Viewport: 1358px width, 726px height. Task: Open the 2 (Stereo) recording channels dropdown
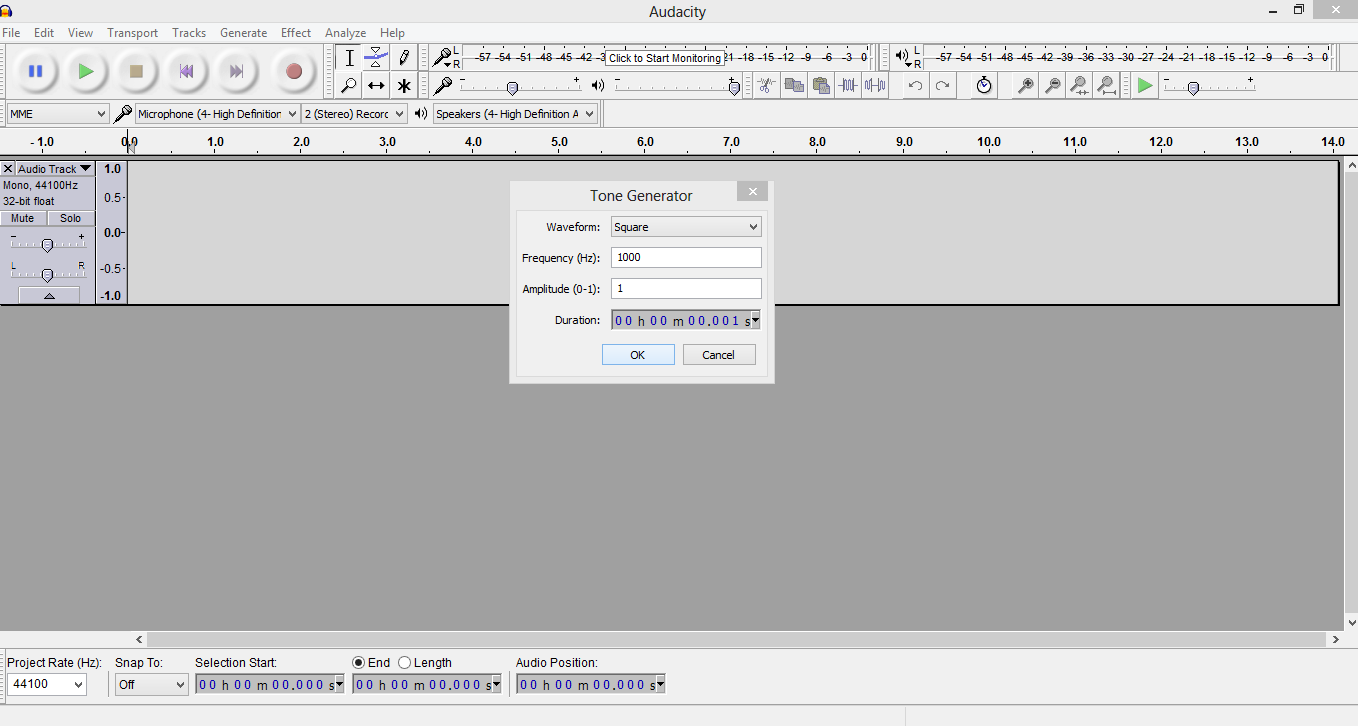pyautogui.click(x=355, y=114)
